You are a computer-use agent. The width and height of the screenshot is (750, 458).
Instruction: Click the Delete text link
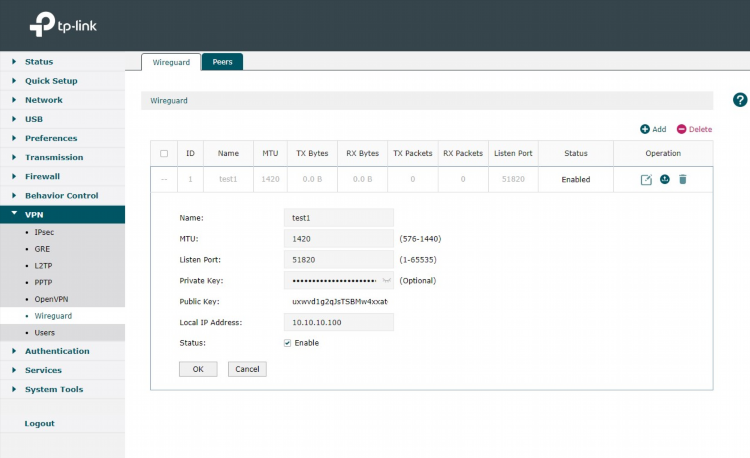tap(700, 129)
